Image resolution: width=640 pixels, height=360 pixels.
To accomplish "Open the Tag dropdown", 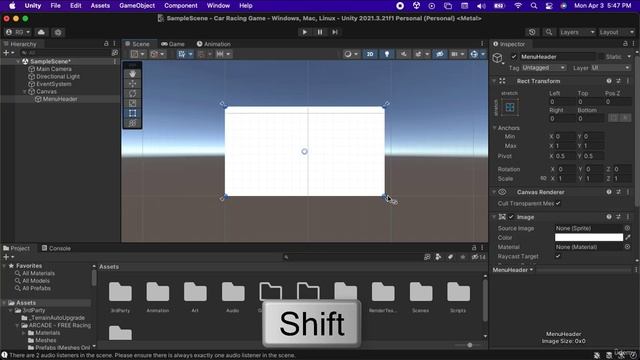I will [544, 68].
